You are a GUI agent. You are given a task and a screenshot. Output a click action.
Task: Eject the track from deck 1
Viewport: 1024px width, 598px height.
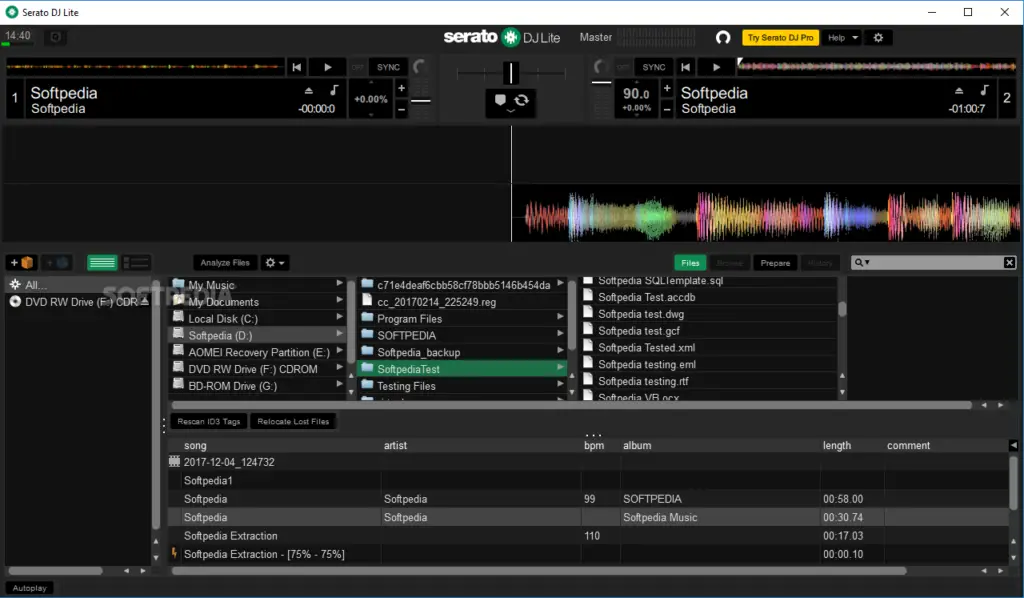[x=308, y=90]
